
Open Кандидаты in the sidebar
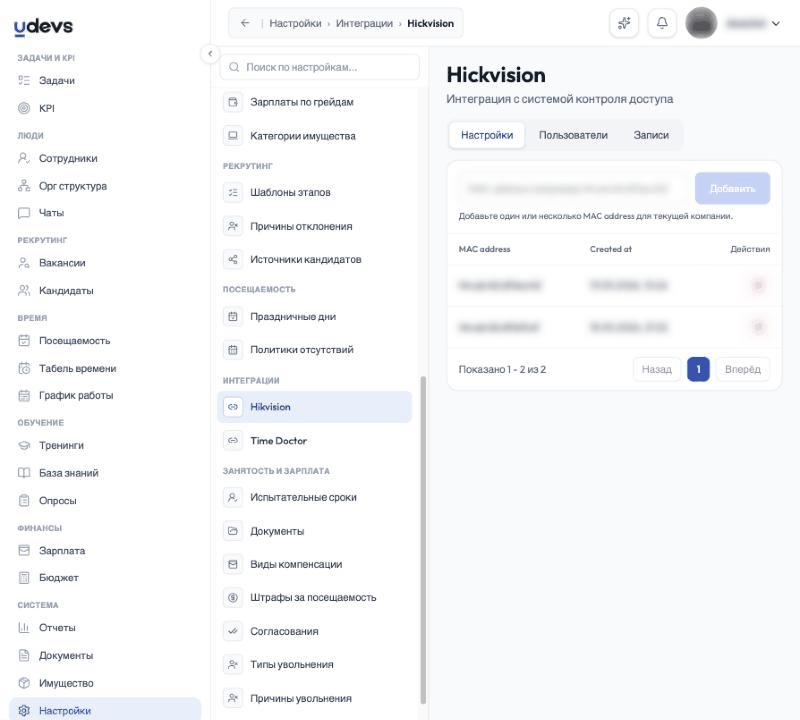coord(105,290)
